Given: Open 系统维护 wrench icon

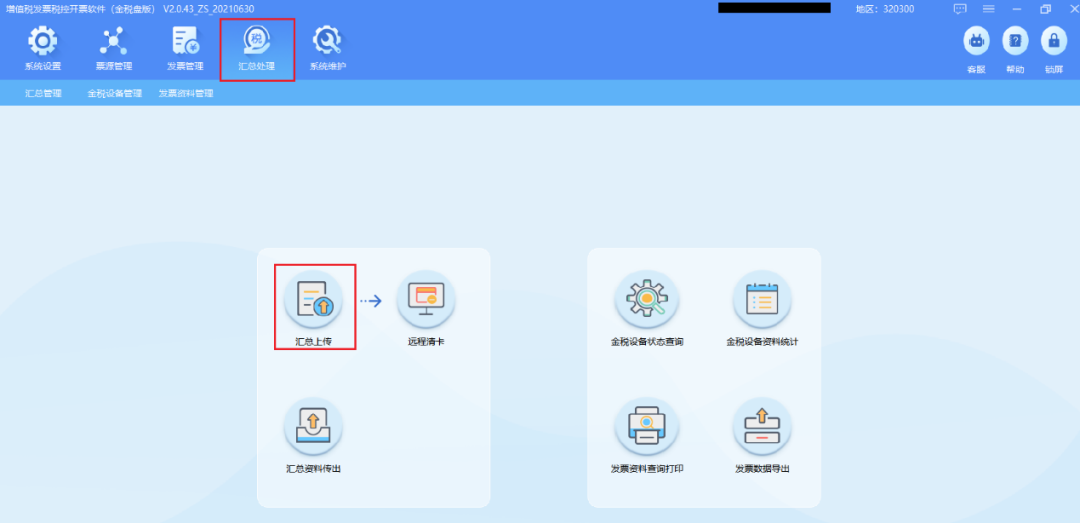Looking at the screenshot, I should (327, 41).
